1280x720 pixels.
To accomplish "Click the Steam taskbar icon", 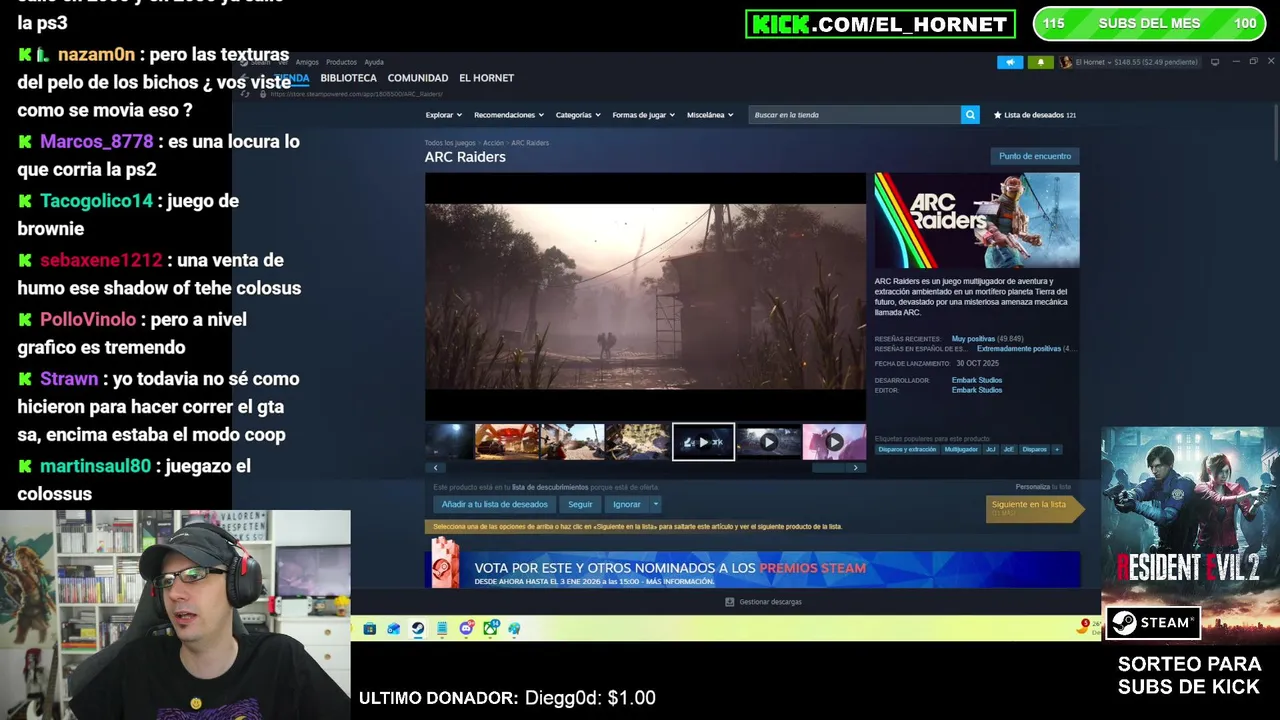I will 418,629.
